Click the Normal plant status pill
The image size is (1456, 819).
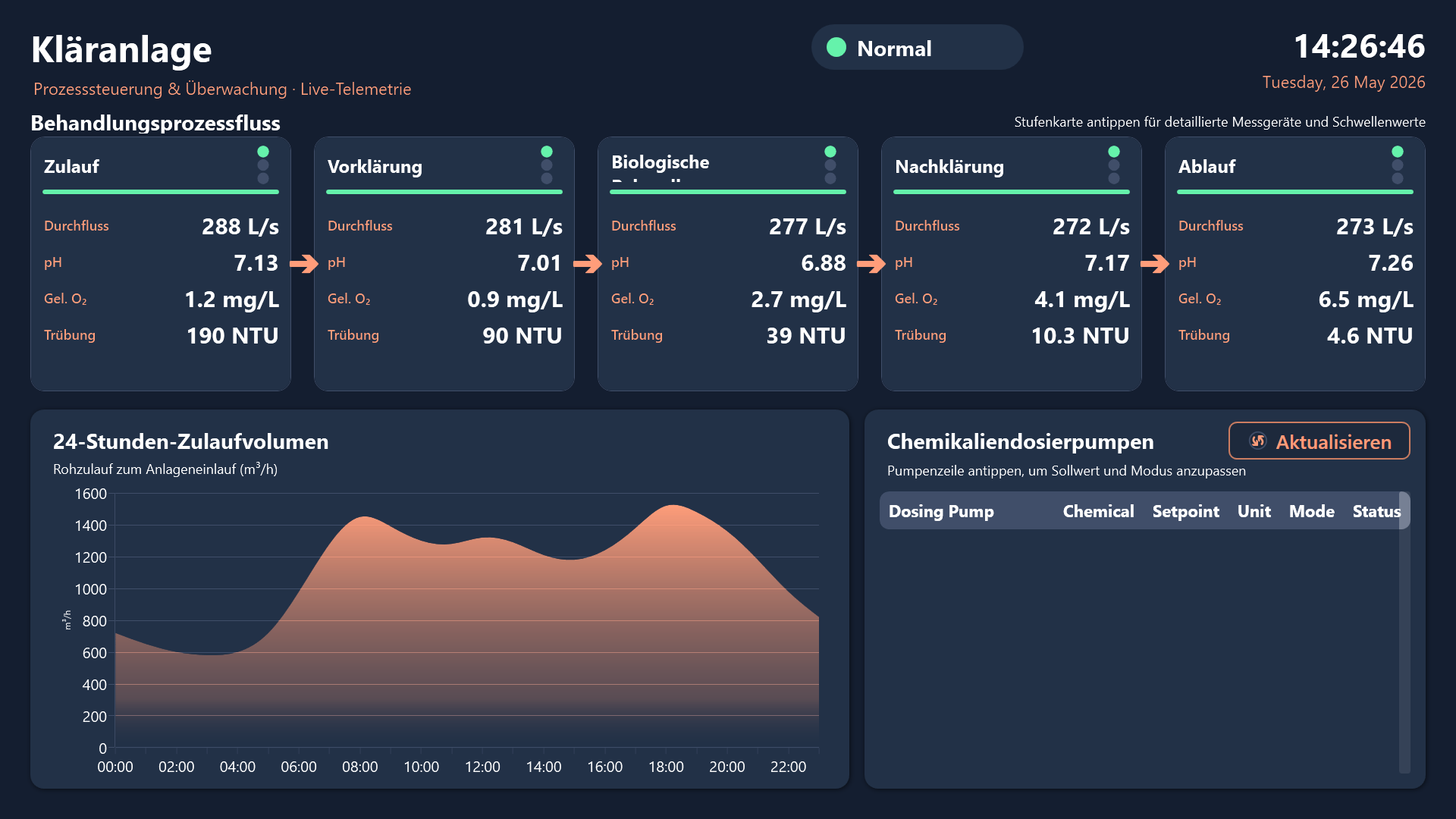click(x=918, y=48)
